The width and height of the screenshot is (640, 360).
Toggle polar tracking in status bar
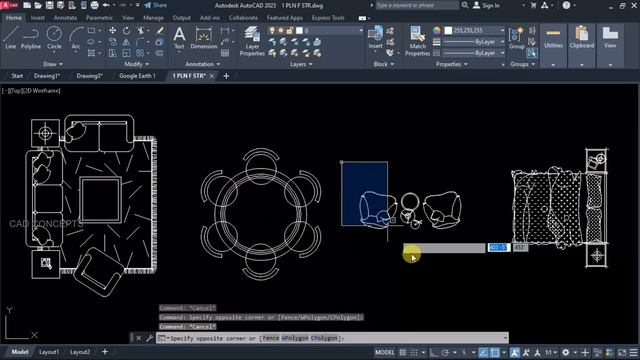445,352
